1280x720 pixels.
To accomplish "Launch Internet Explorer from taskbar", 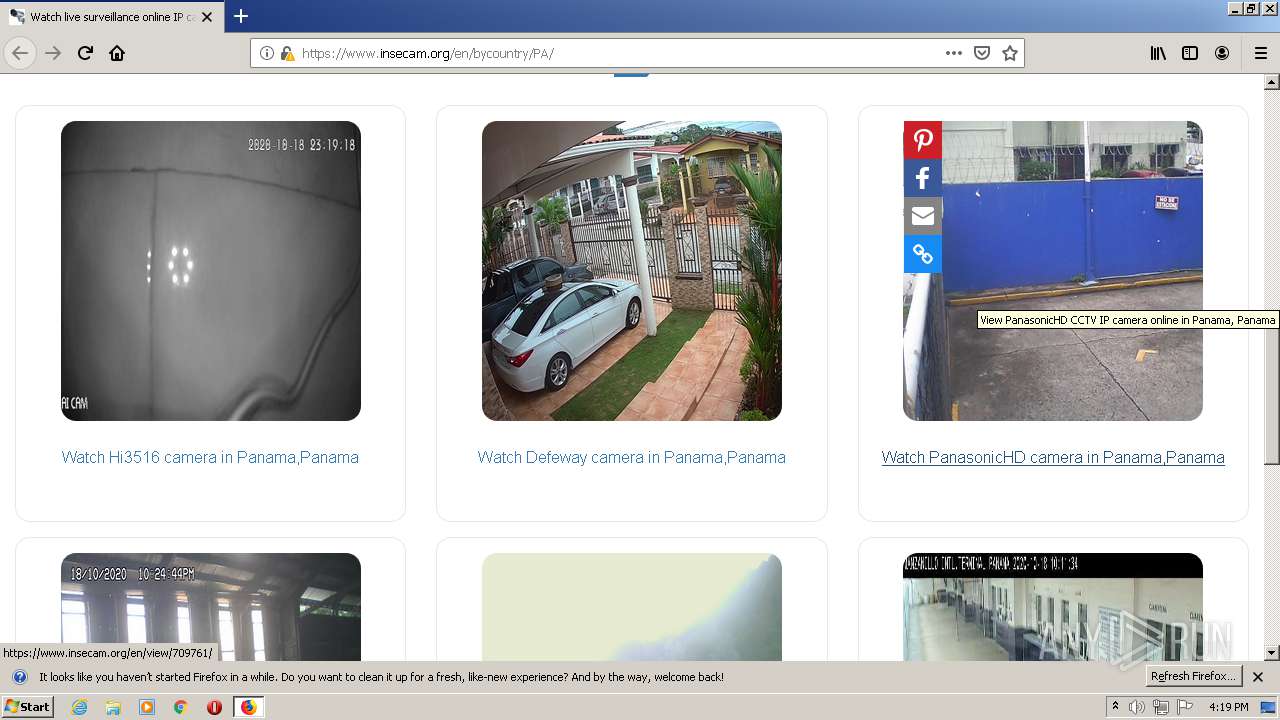I will (x=79, y=707).
